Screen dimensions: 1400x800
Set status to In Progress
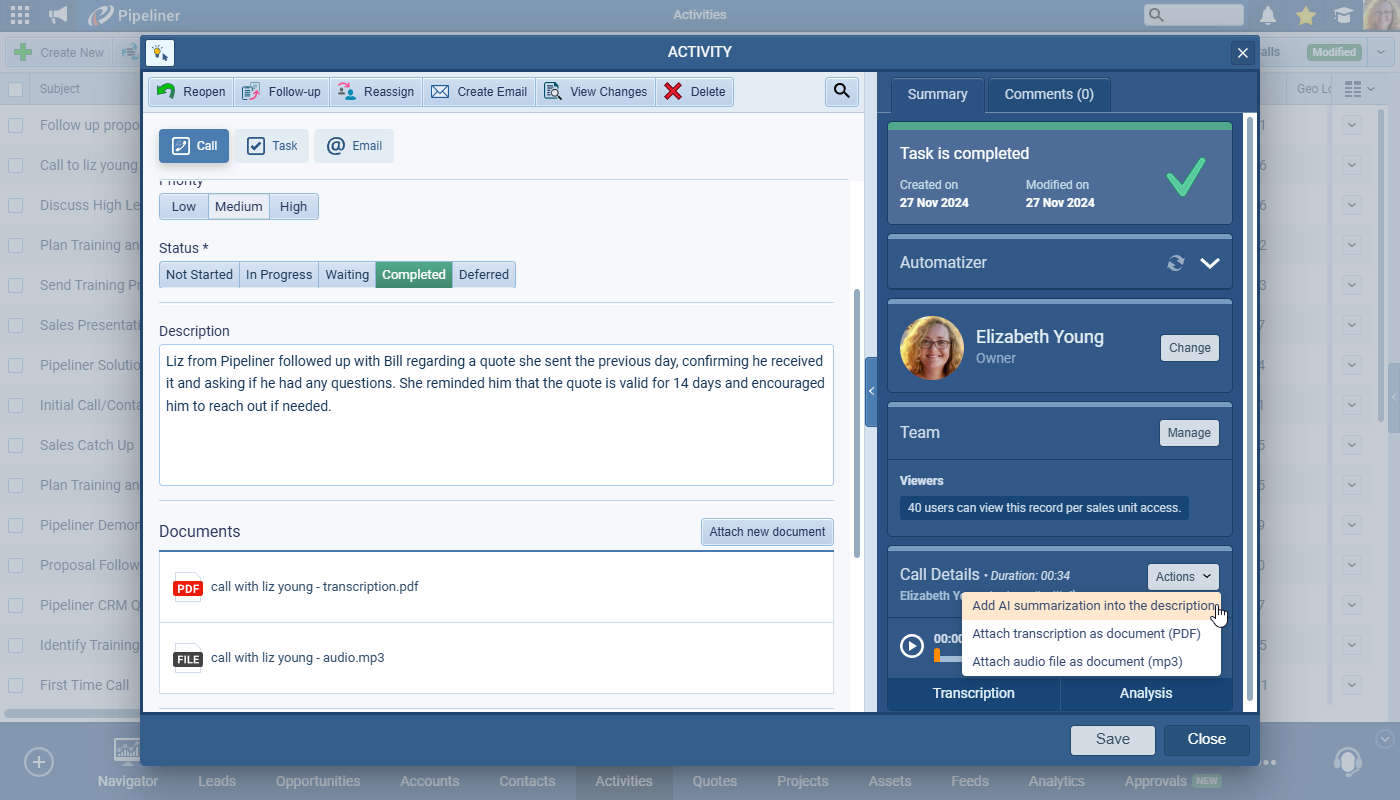(x=279, y=275)
